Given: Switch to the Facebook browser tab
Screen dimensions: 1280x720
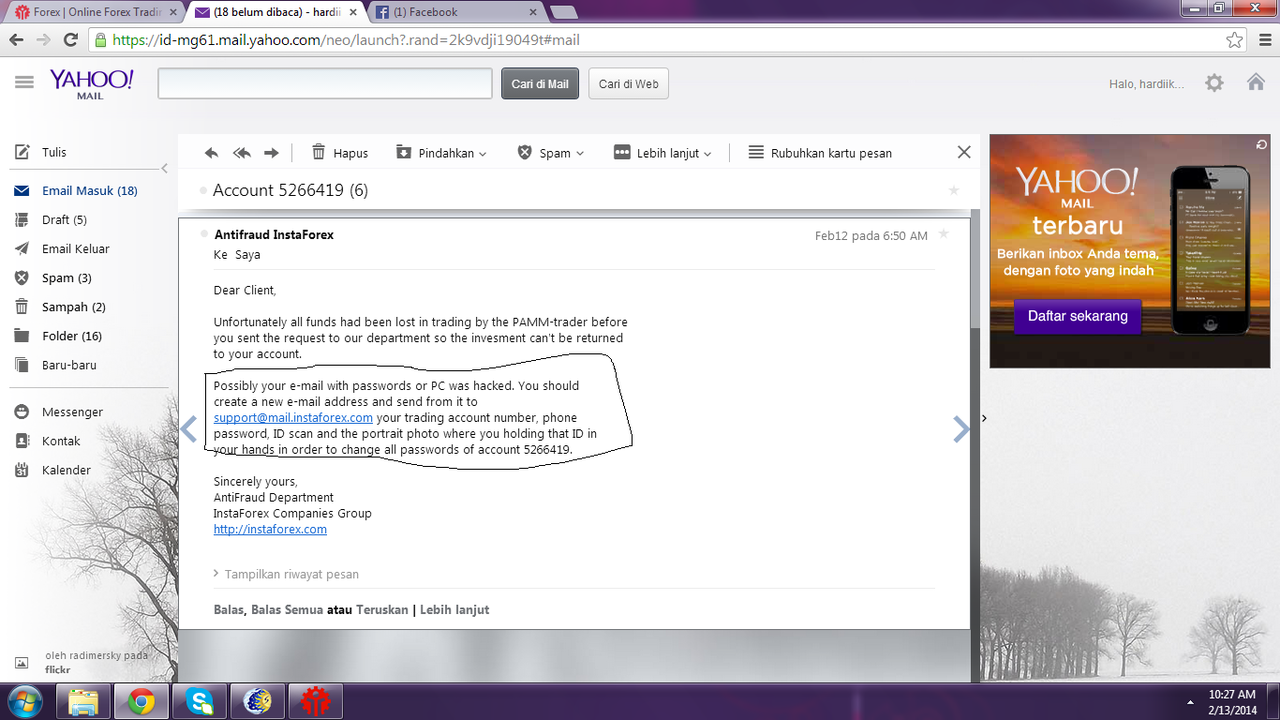Looking at the screenshot, I should 458,12.
